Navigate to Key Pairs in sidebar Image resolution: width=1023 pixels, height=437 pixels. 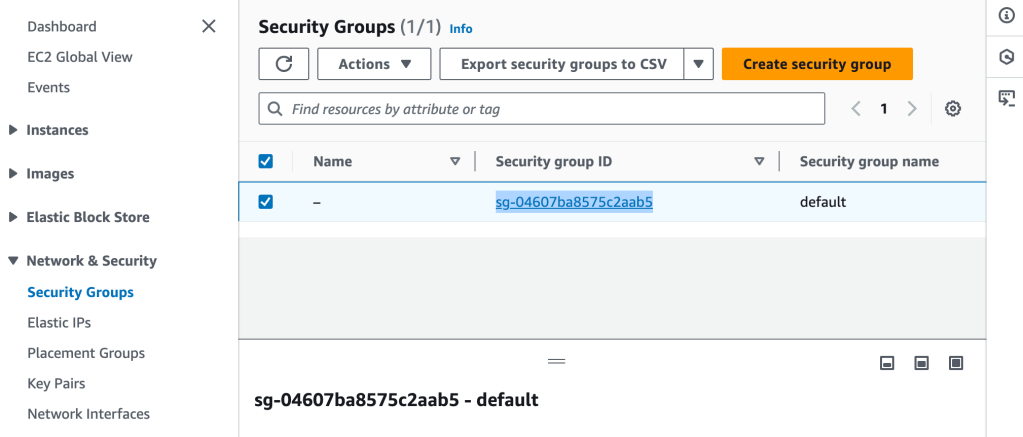[56, 384]
